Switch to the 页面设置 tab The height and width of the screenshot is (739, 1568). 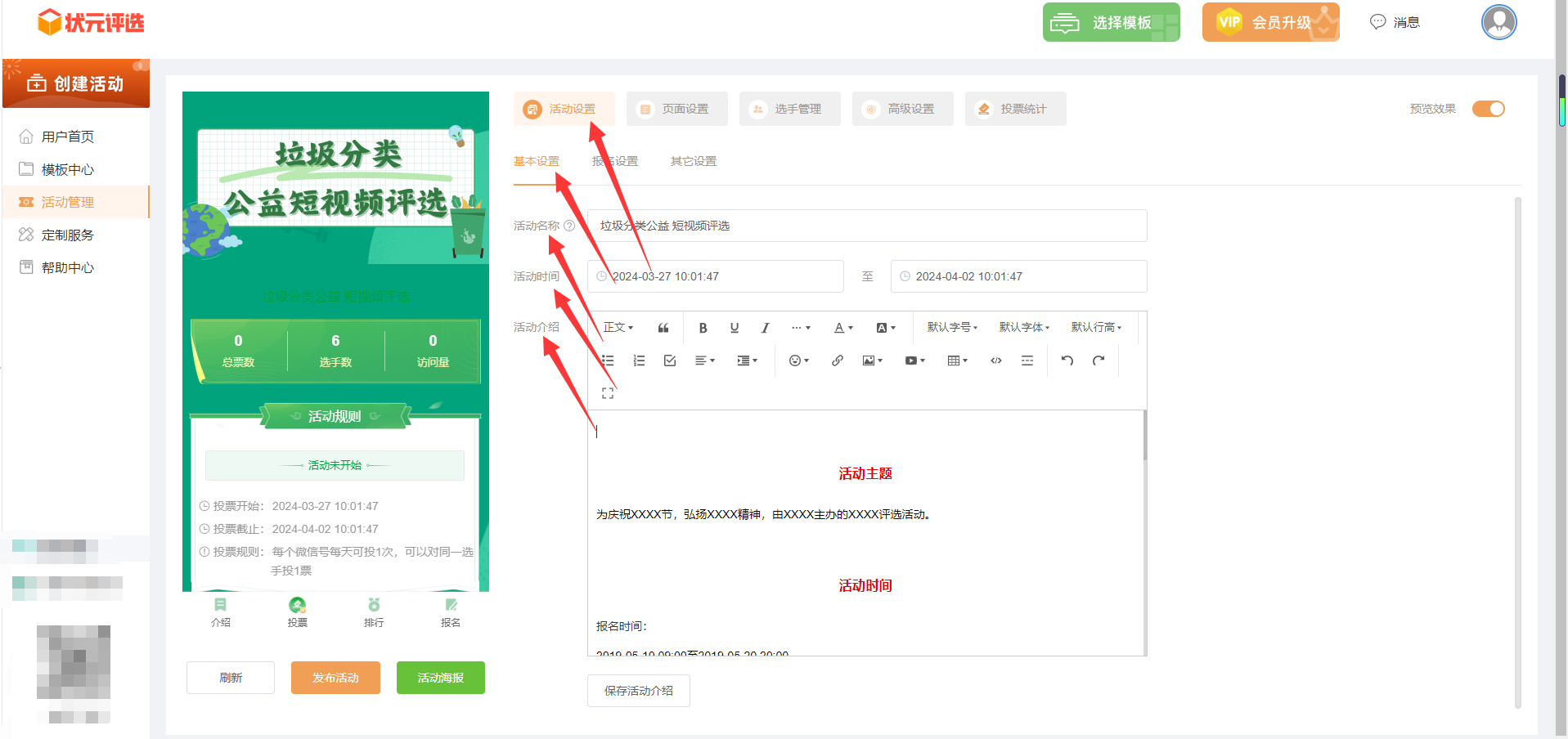click(x=676, y=109)
